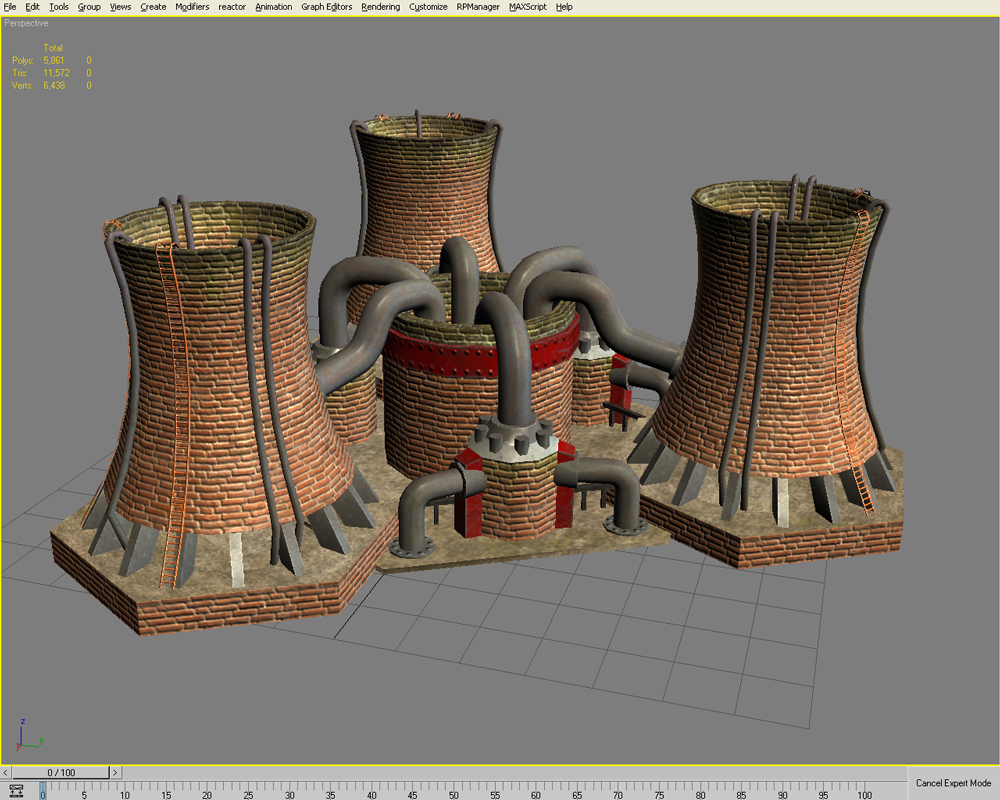Open the reactor menu
This screenshot has height=800, width=1000.
230,7
